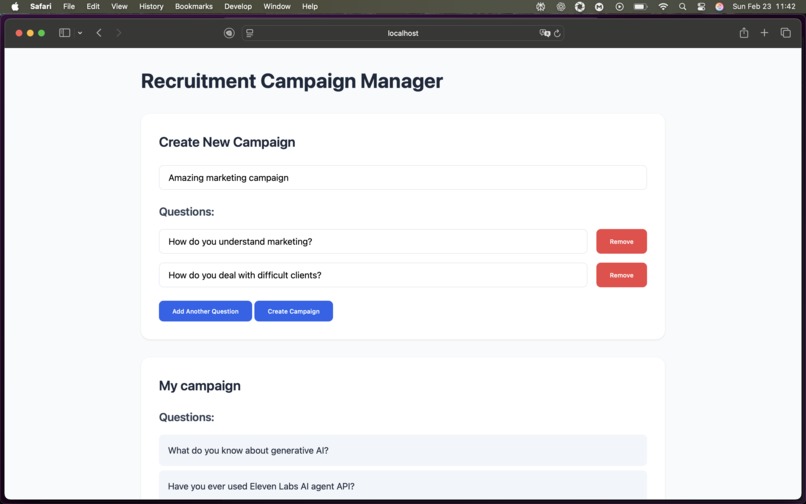Viewport: 806px width, 504px height.
Task: Open the View menu
Action: (x=119, y=7)
